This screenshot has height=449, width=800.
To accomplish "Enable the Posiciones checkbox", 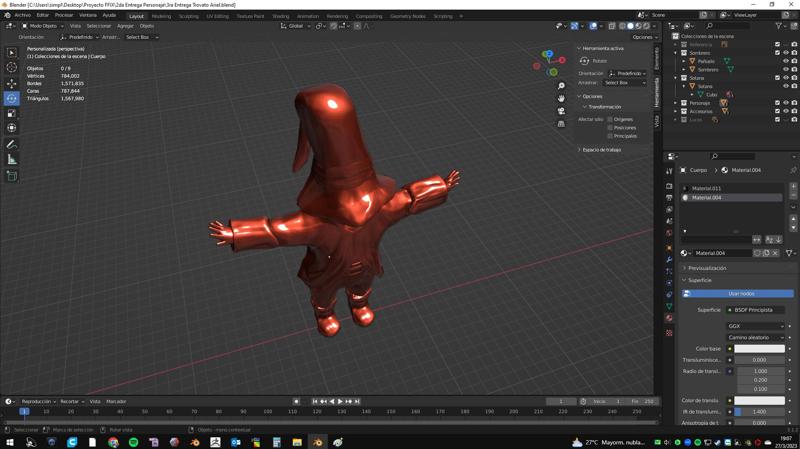I will coord(610,128).
